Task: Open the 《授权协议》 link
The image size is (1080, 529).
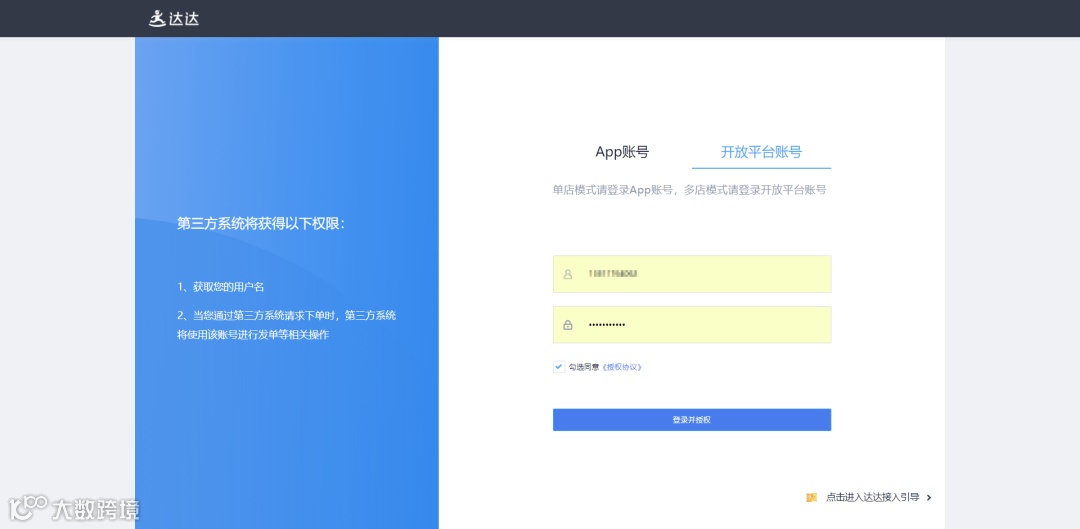Action: click(x=622, y=367)
